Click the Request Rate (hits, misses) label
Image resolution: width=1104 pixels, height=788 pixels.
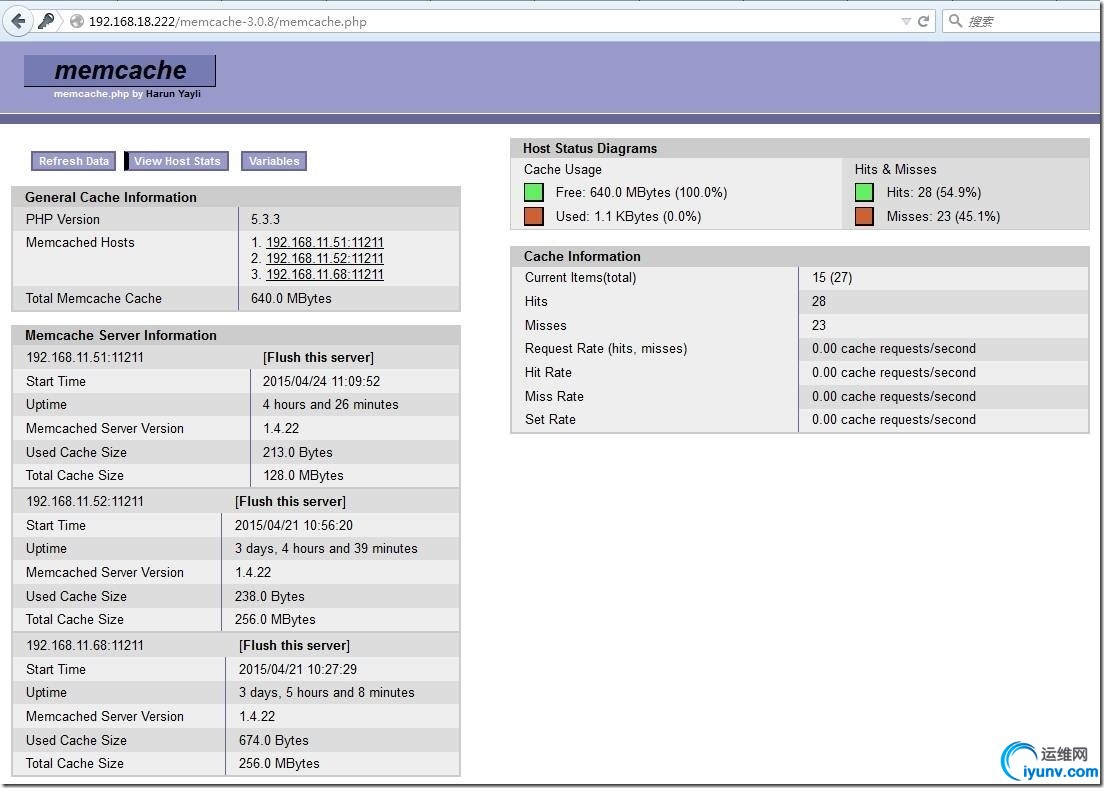pyautogui.click(x=606, y=349)
